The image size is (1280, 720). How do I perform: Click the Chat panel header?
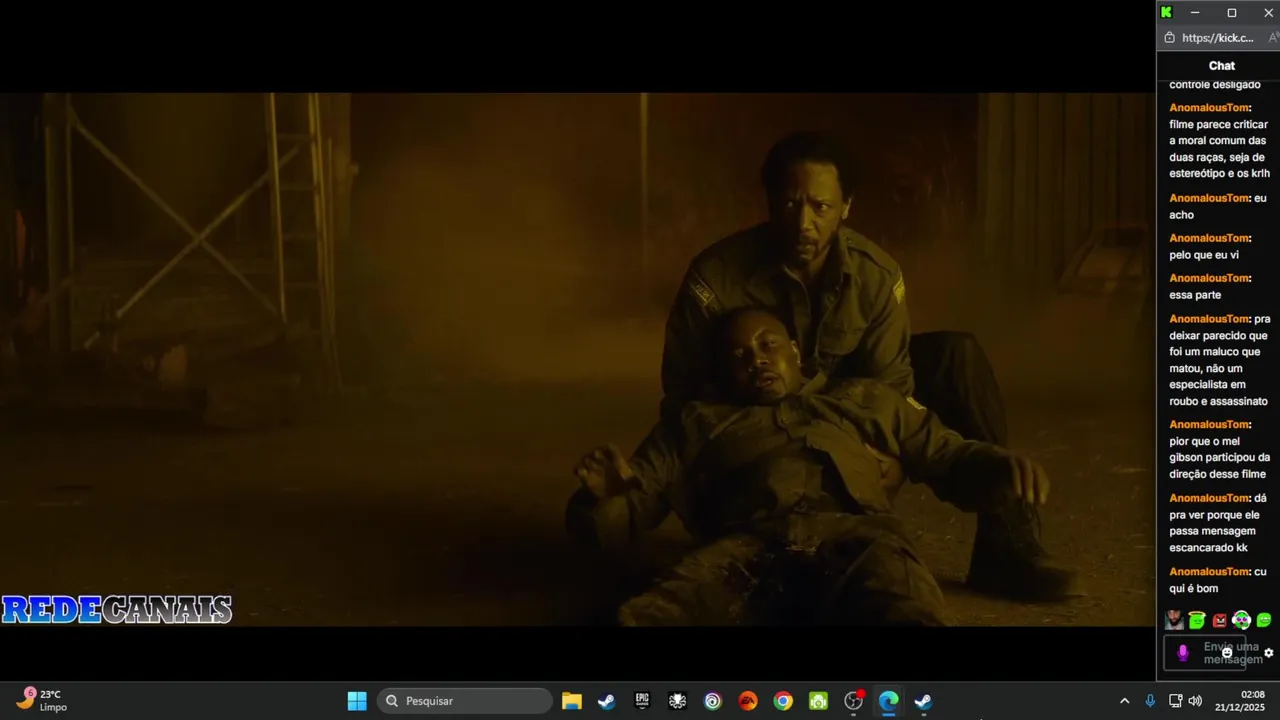pos(1221,65)
